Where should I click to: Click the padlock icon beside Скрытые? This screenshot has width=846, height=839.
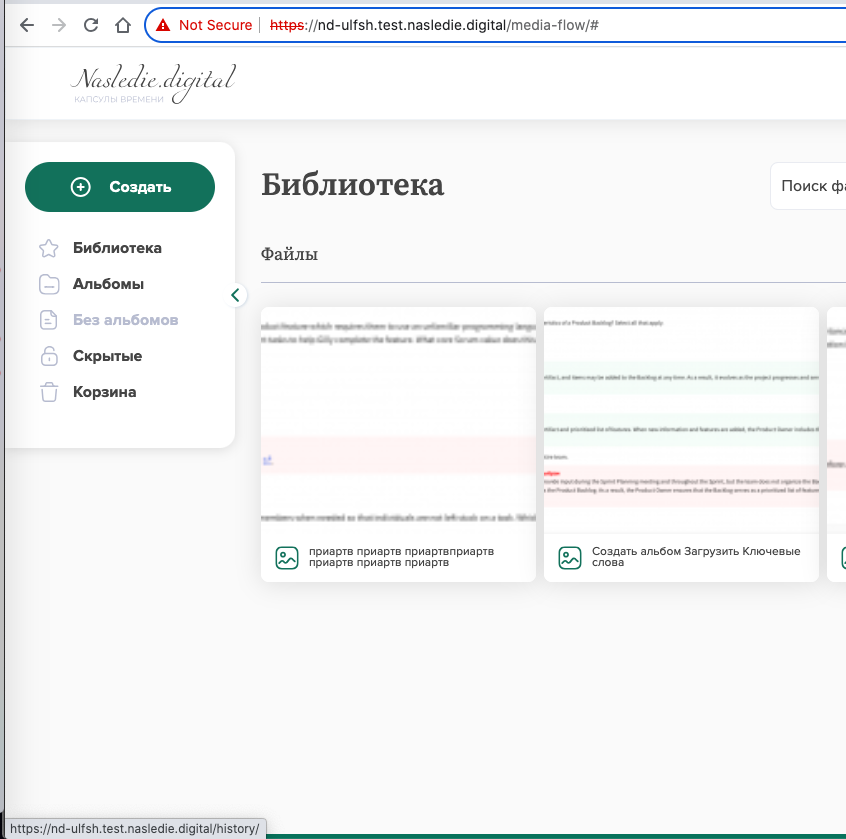click(49, 356)
